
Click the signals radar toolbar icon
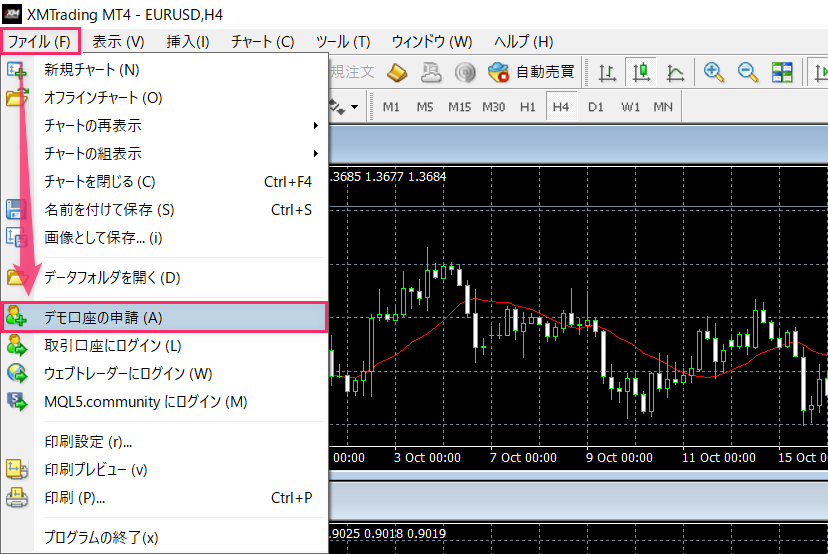(x=465, y=72)
